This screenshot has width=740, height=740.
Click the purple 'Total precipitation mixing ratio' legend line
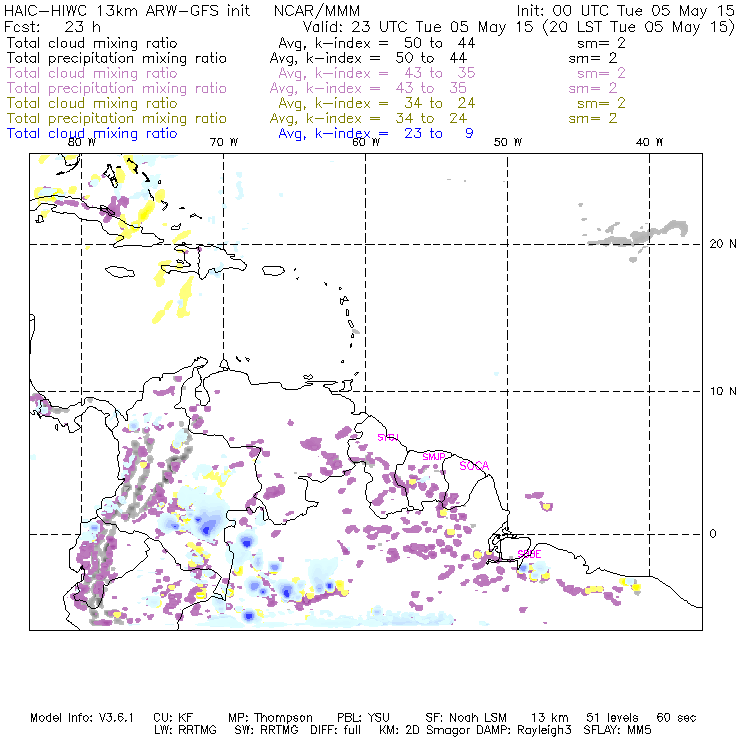(117, 88)
